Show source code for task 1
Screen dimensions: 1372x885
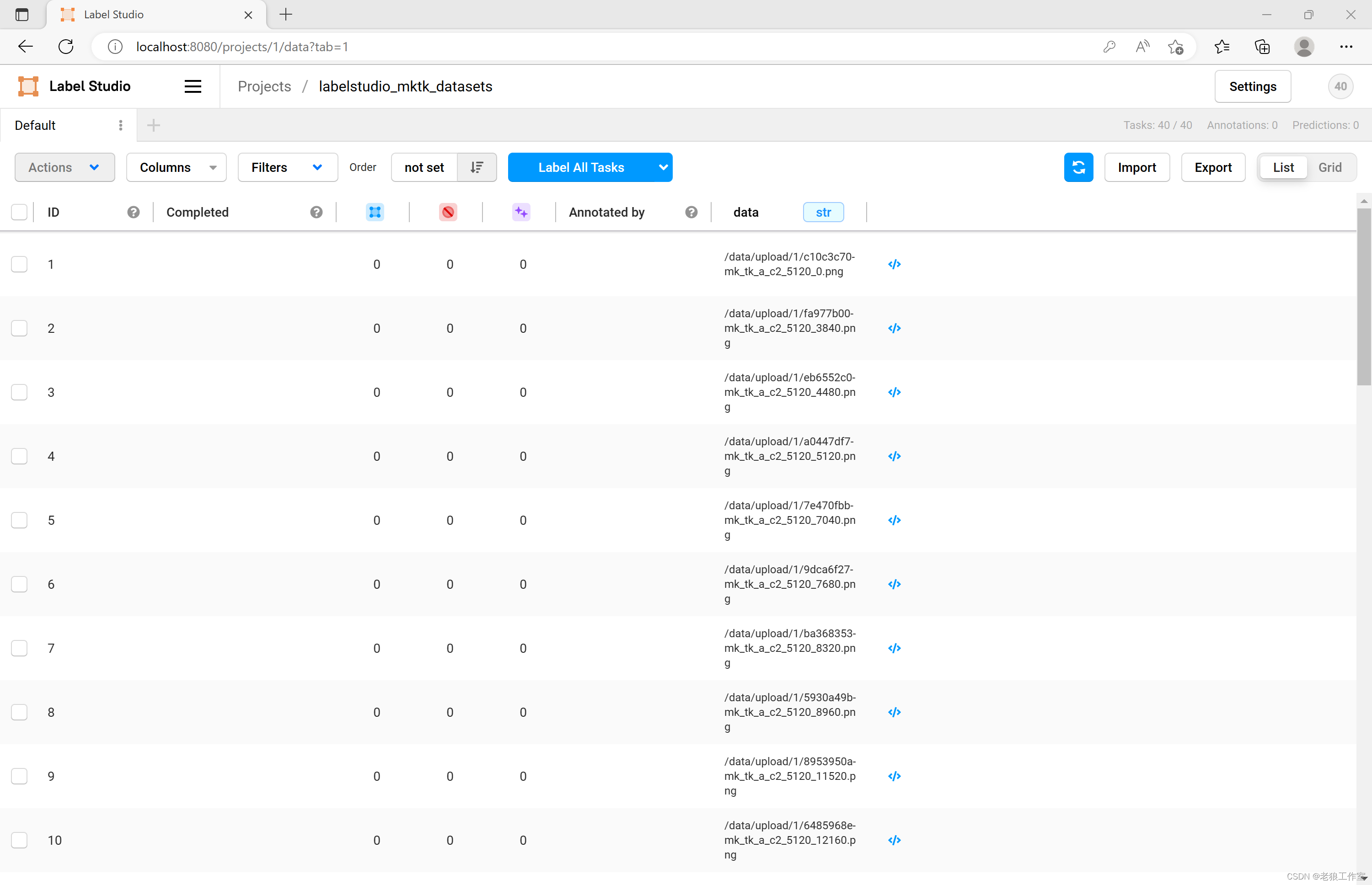click(894, 264)
